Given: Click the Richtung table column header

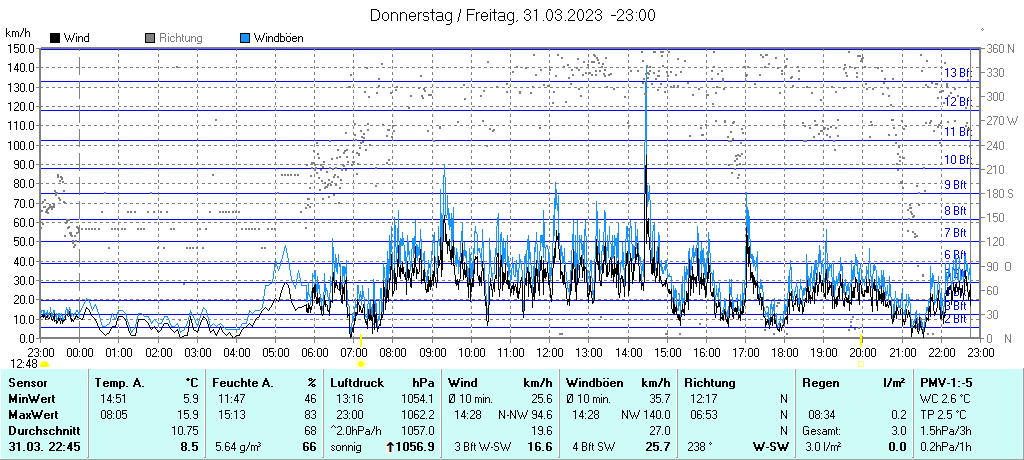Looking at the screenshot, I should pos(709,383).
